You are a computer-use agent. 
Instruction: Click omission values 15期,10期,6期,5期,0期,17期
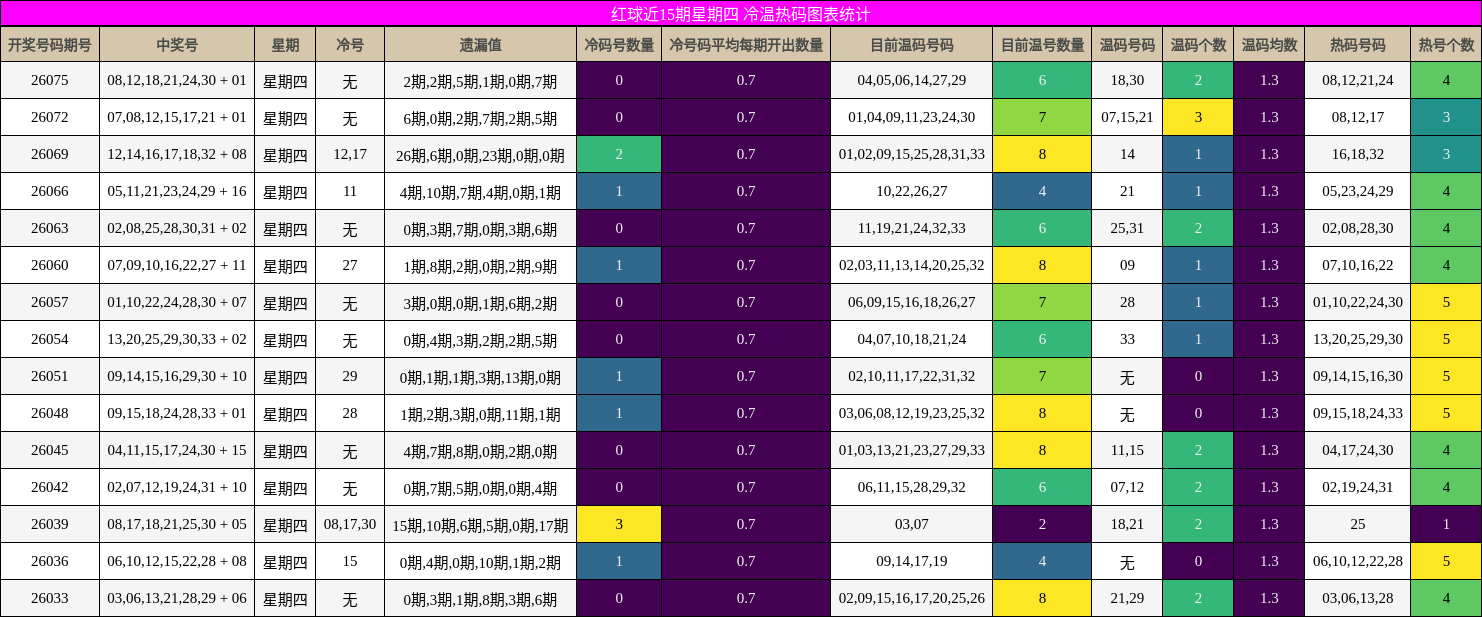[481, 524]
